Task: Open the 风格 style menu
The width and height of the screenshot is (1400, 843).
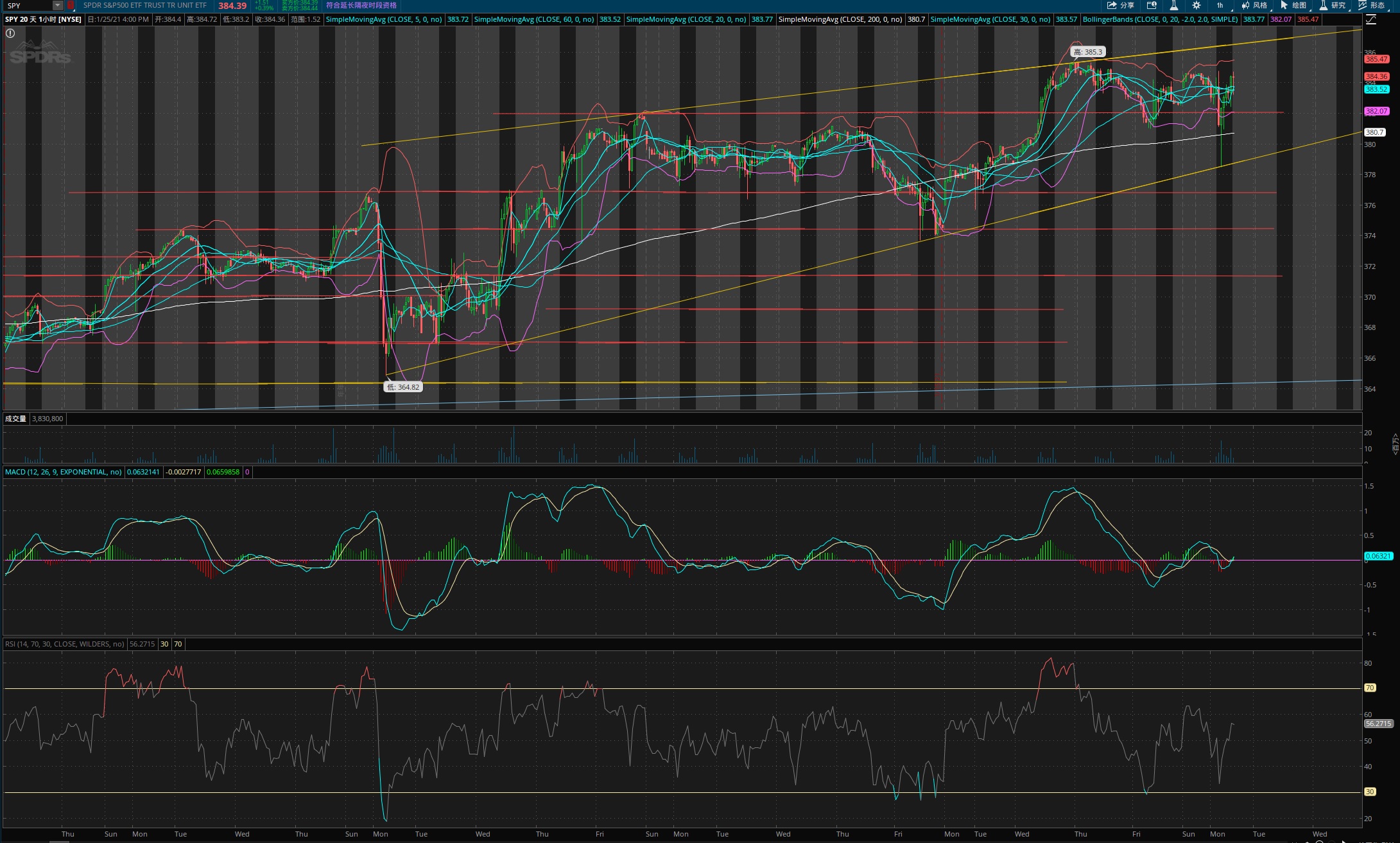Action: [1255, 5]
